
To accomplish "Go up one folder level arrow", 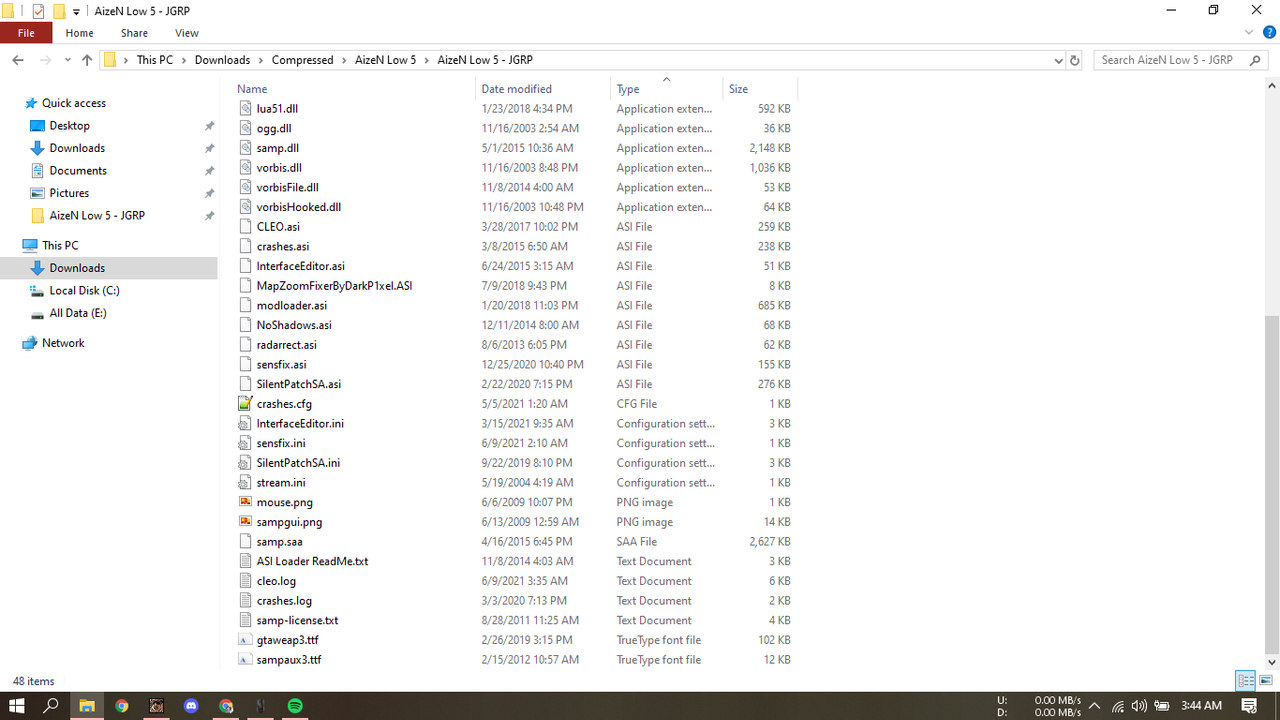I will (87, 60).
